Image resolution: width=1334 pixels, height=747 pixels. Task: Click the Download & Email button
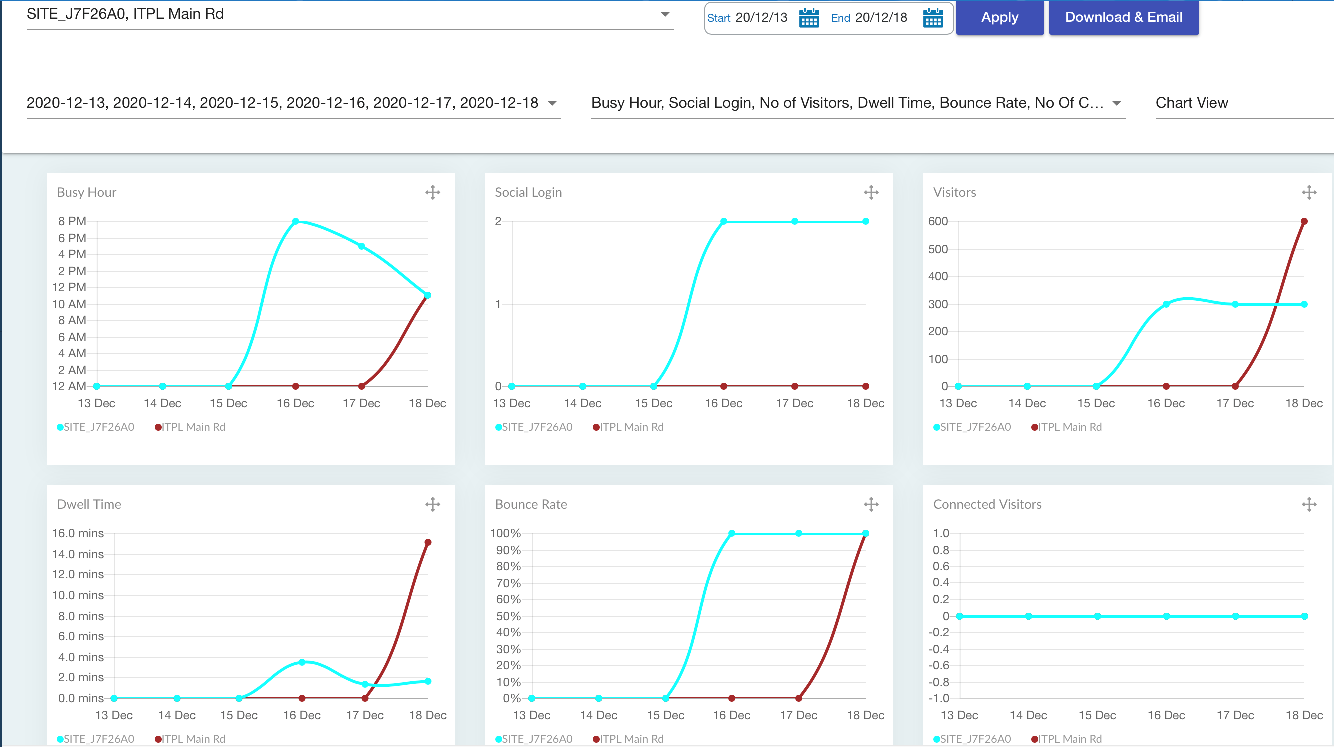tap(1123, 17)
